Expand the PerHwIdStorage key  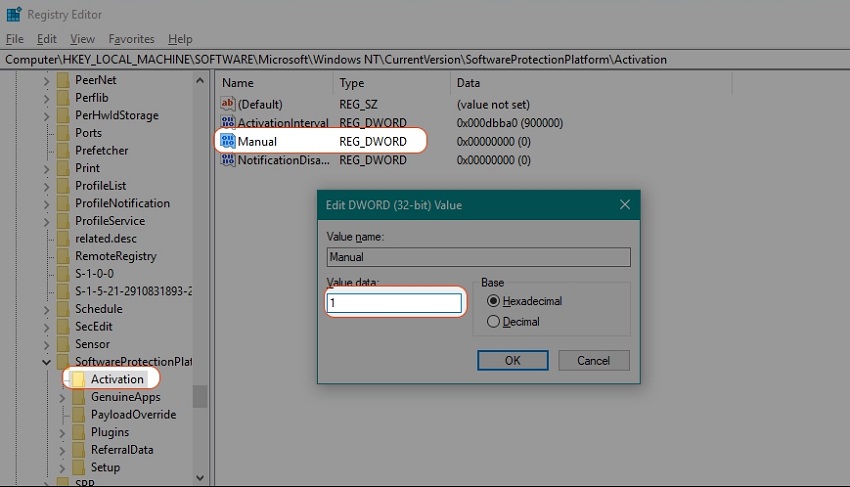click(46, 116)
